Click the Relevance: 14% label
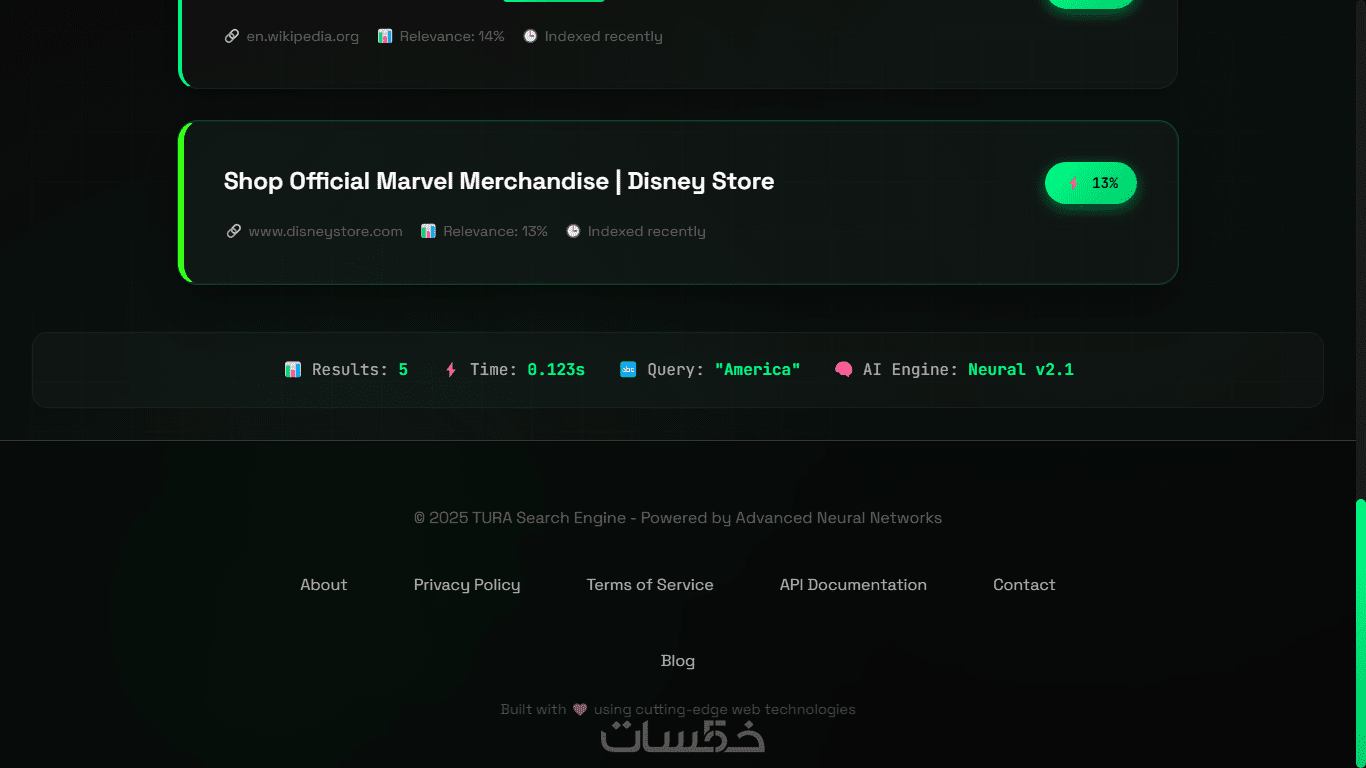This screenshot has height=768, width=1366. 452,36
